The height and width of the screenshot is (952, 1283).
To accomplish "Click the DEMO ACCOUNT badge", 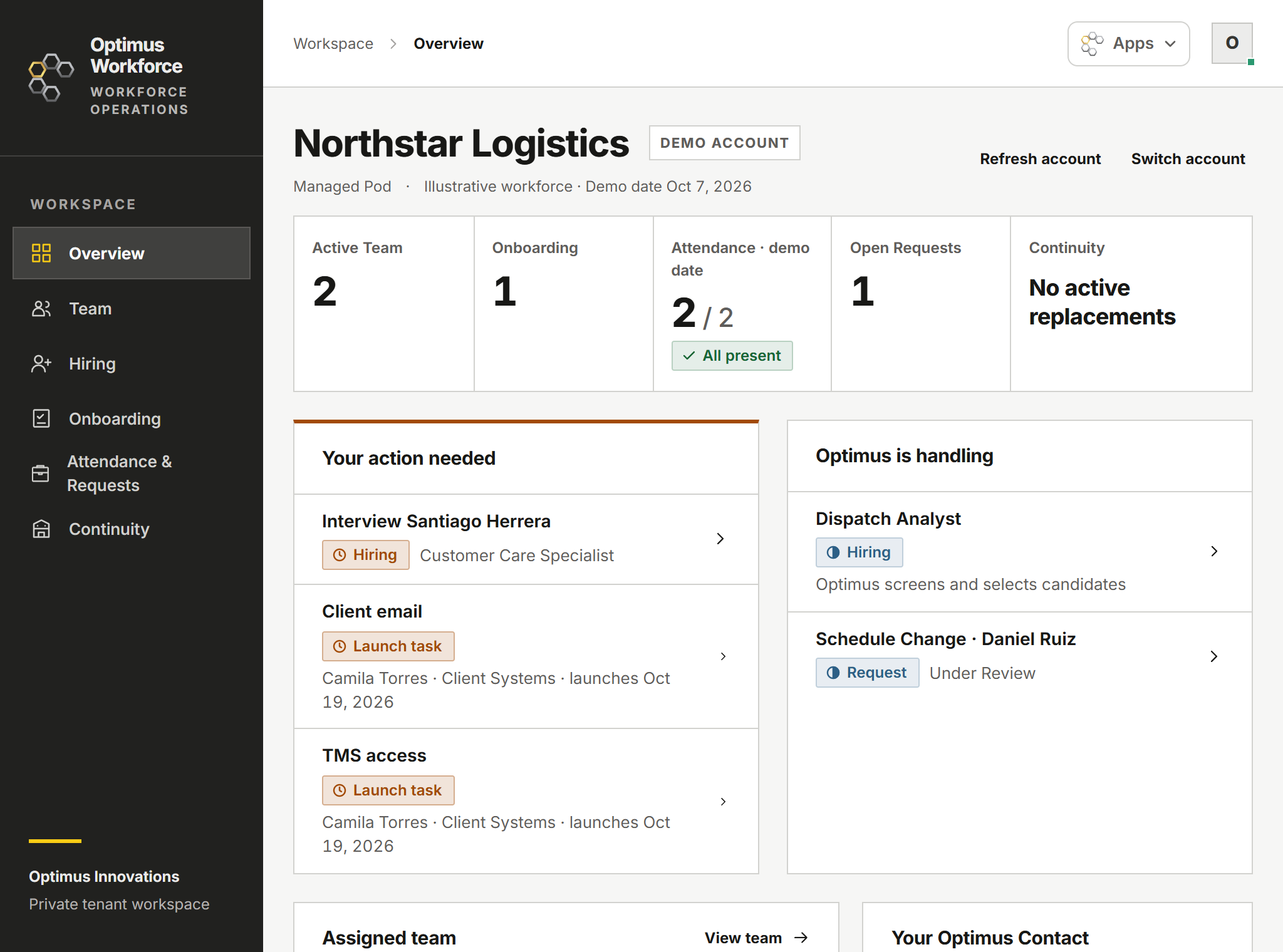I will click(x=724, y=143).
